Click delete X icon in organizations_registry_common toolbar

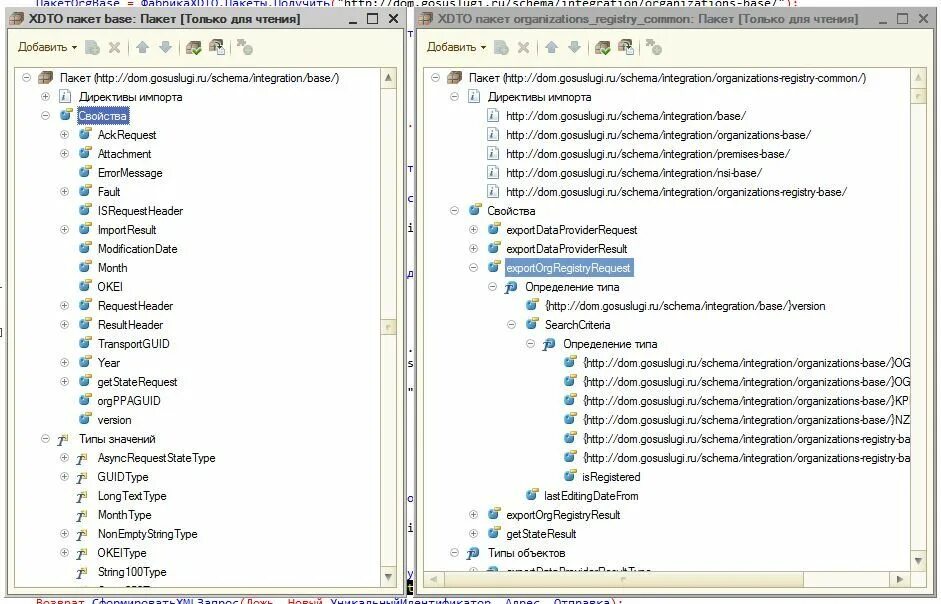pos(523,47)
